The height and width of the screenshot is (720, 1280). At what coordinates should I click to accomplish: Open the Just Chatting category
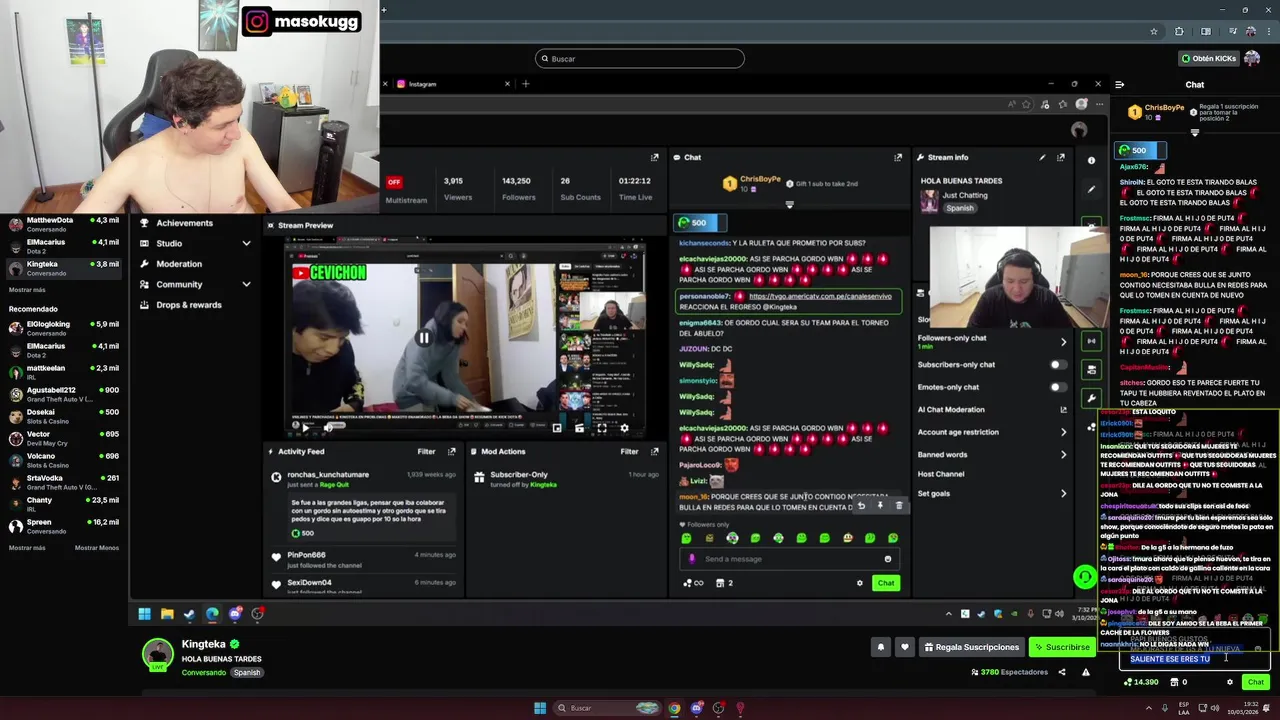[965, 195]
